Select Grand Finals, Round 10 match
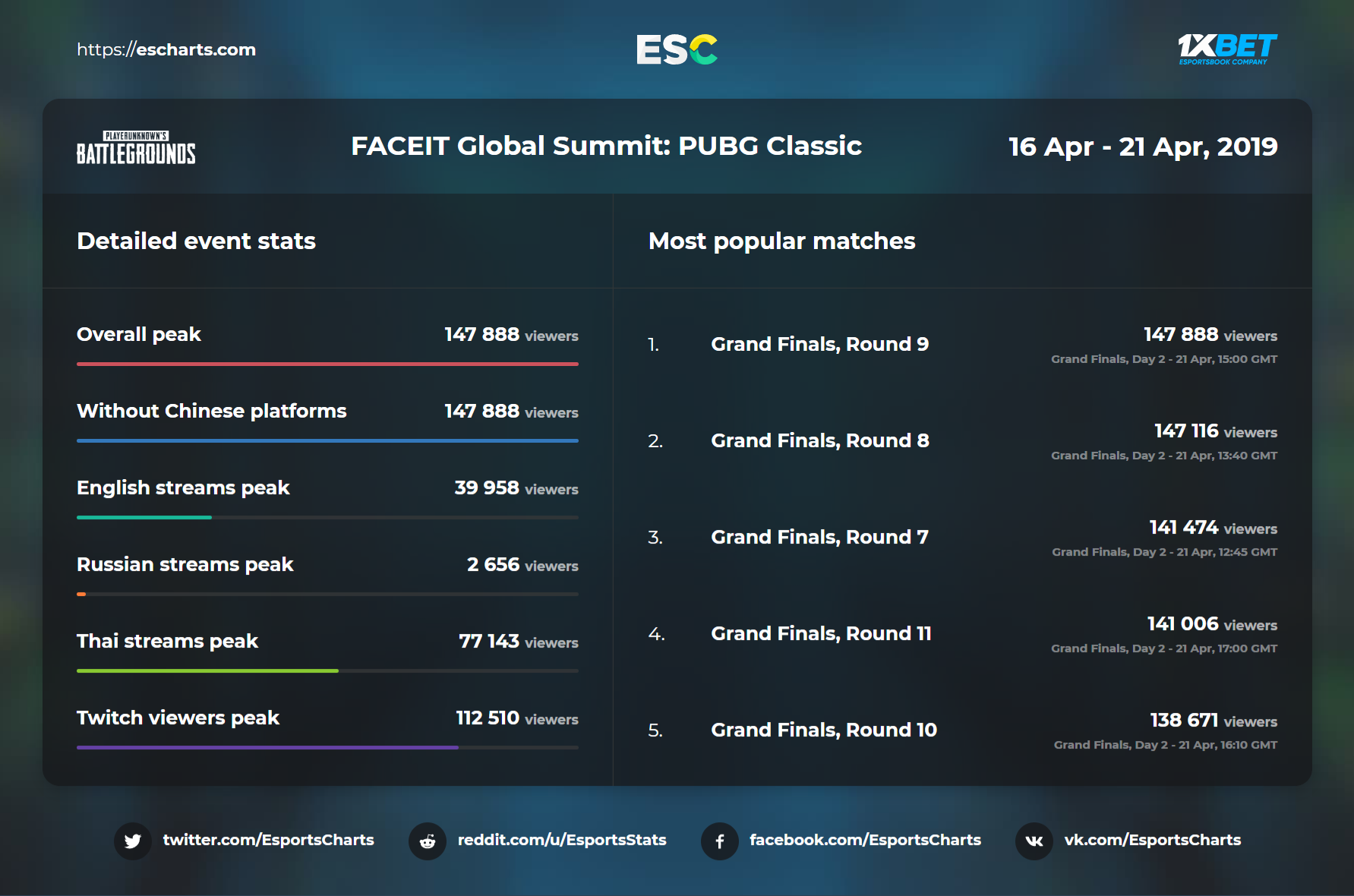 click(x=823, y=730)
